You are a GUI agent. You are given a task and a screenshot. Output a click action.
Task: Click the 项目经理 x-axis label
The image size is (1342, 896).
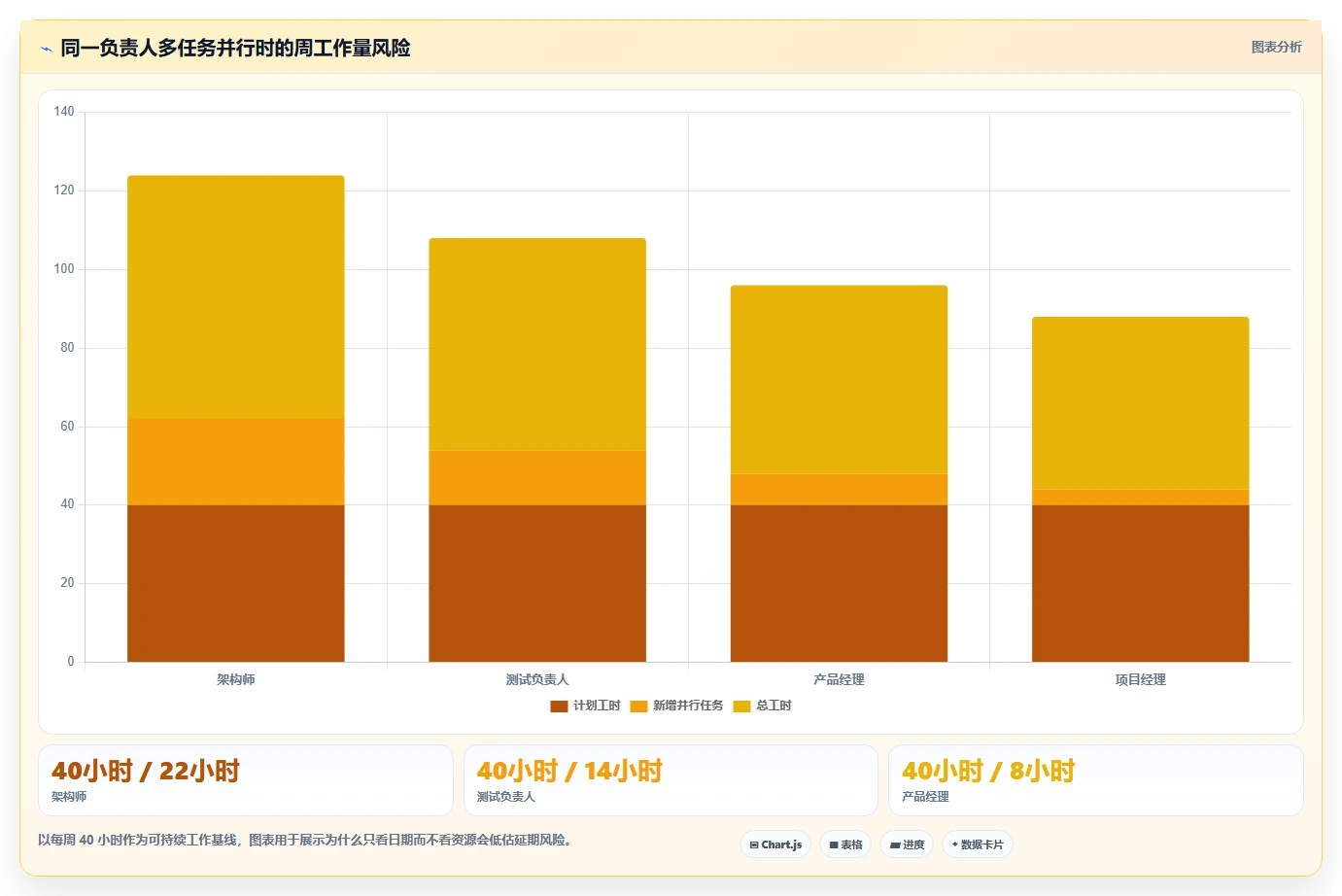pyautogui.click(x=1141, y=679)
